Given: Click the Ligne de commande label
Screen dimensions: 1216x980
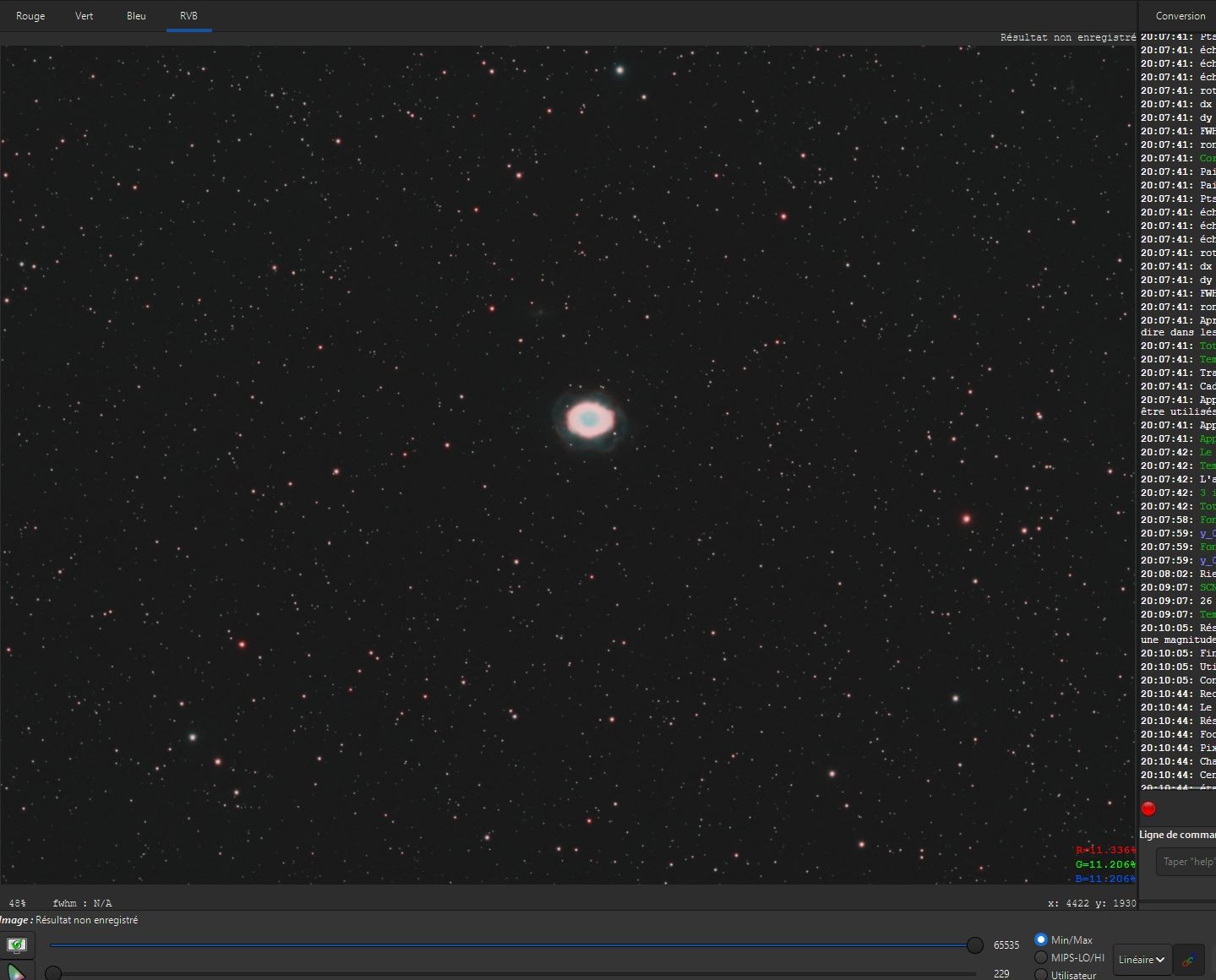Looking at the screenshot, I should pos(1177,835).
